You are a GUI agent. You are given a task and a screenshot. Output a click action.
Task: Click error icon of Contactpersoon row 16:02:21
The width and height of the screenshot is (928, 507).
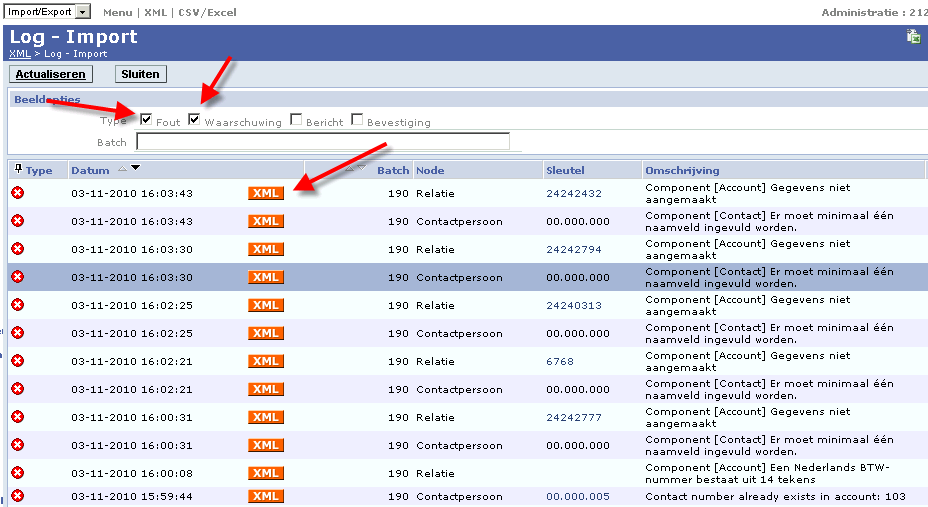tap(18, 389)
